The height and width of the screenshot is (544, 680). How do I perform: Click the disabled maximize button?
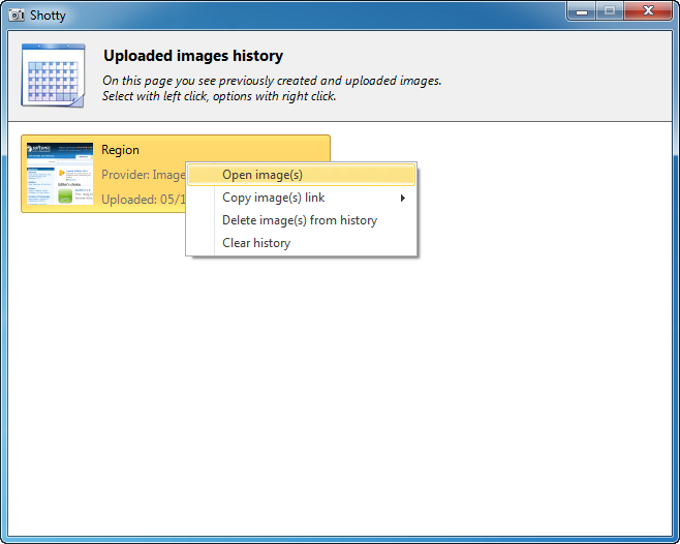coord(610,11)
